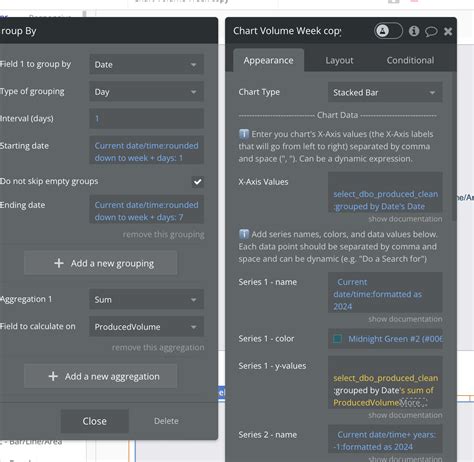Open the comments speech bubble icon
The image size is (474, 462).
(x=431, y=31)
